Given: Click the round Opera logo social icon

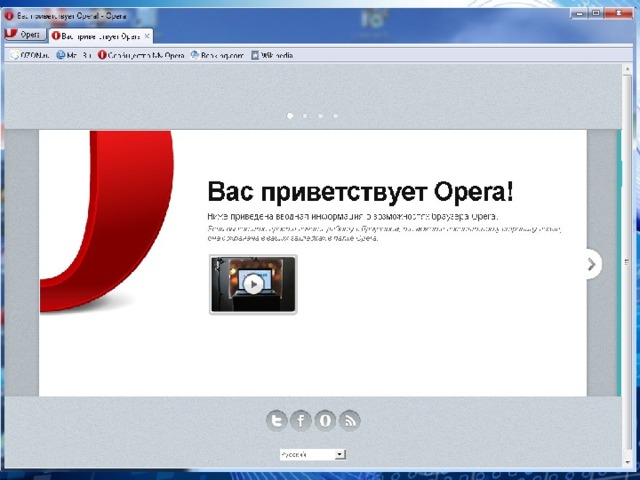Looking at the screenshot, I should (325, 420).
